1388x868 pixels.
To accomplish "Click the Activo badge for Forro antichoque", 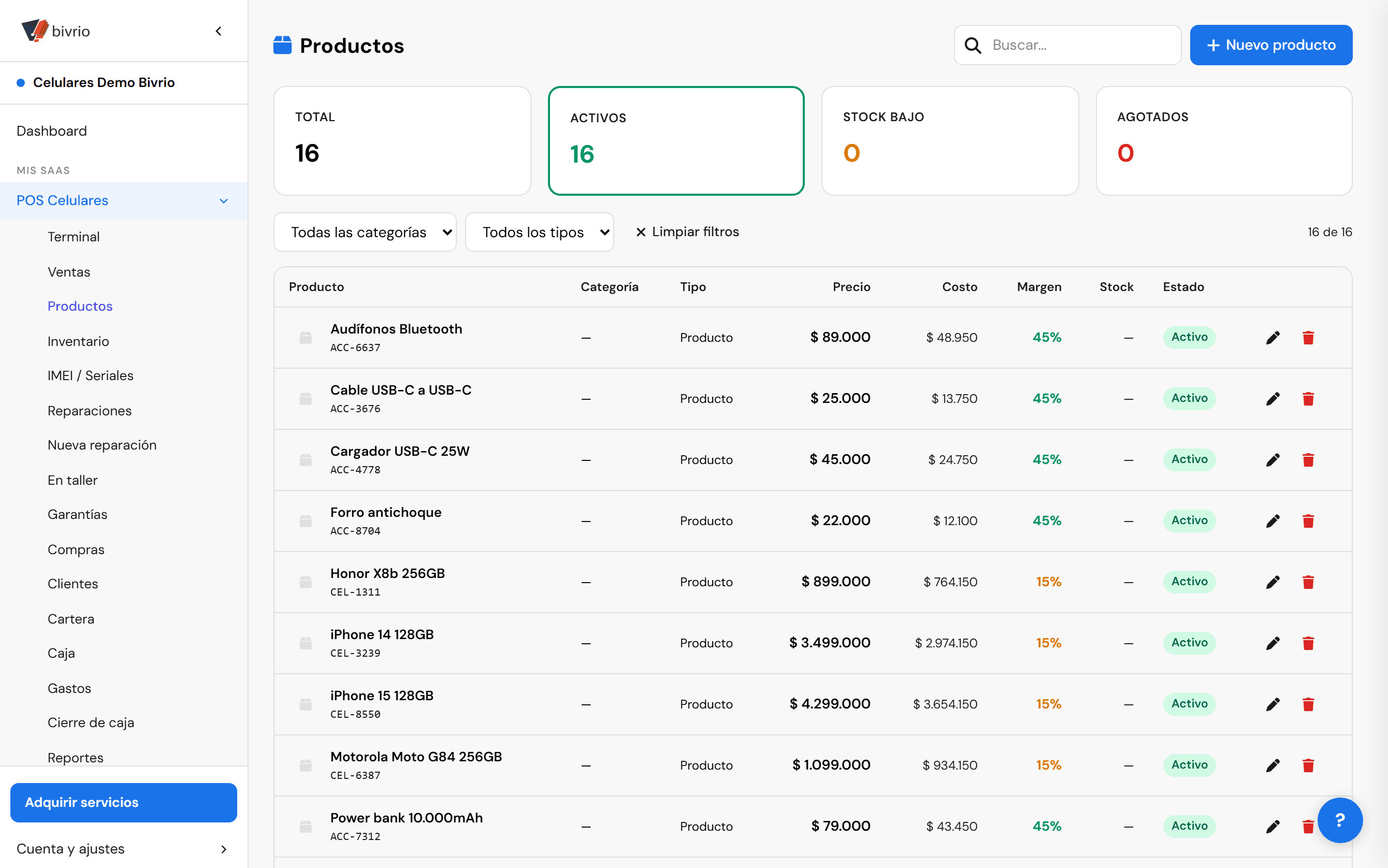I will point(1190,520).
